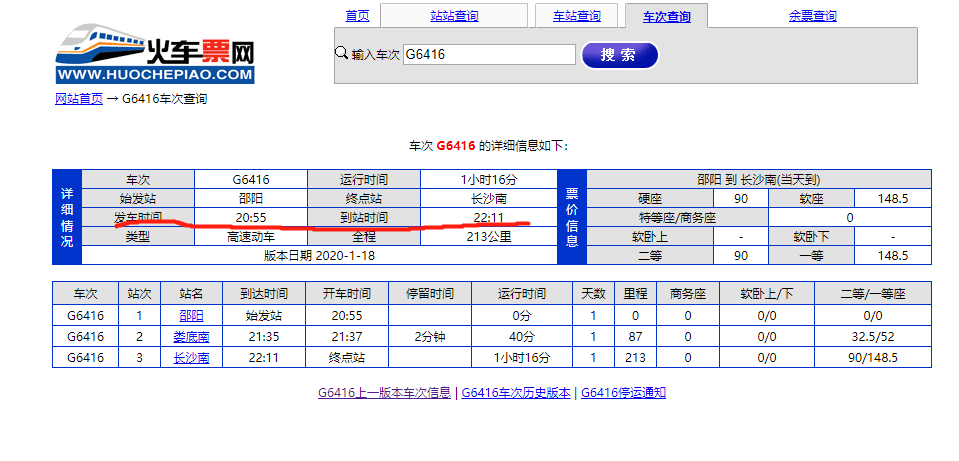Click the 213公里 distance cell
959x461 pixels.
(489, 237)
